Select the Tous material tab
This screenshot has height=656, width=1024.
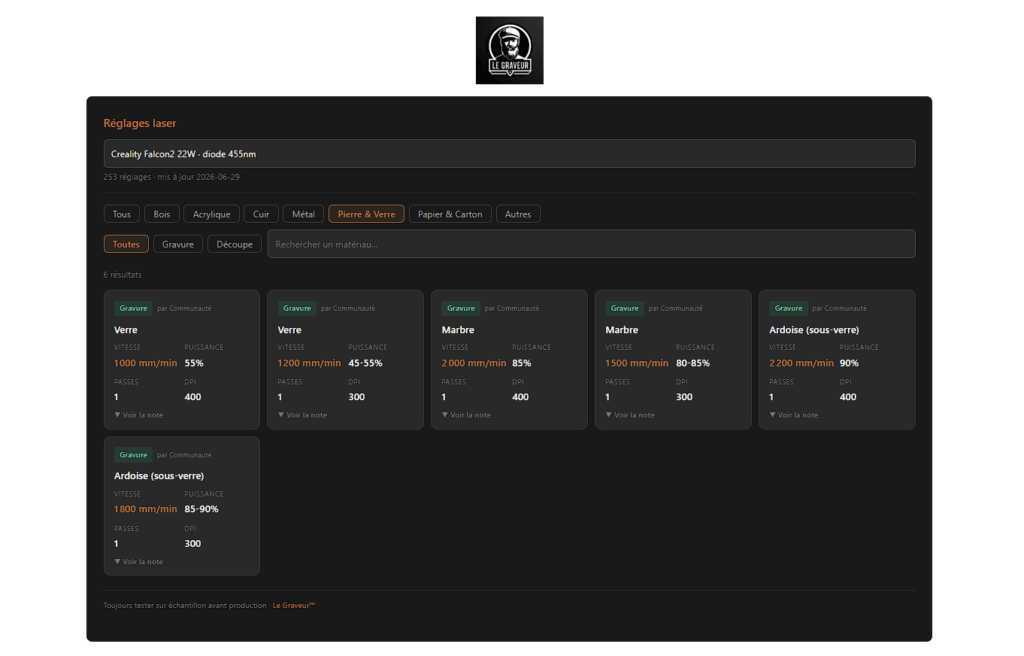[x=121, y=214]
